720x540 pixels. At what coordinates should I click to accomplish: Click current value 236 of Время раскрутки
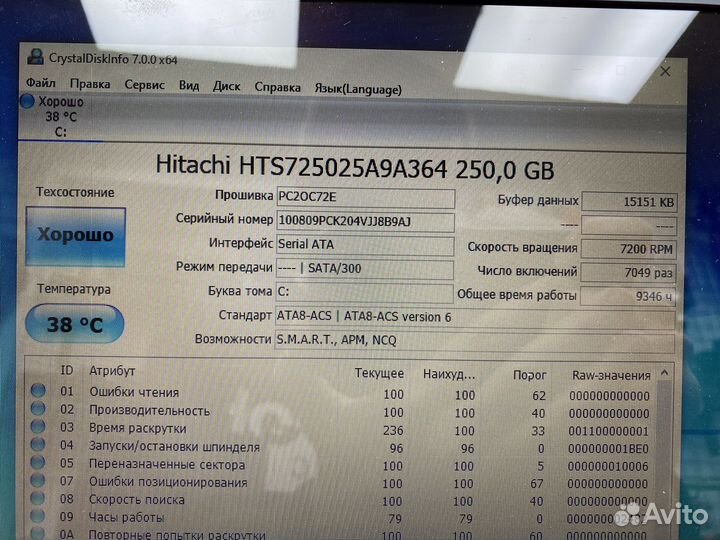pyautogui.click(x=393, y=430)
